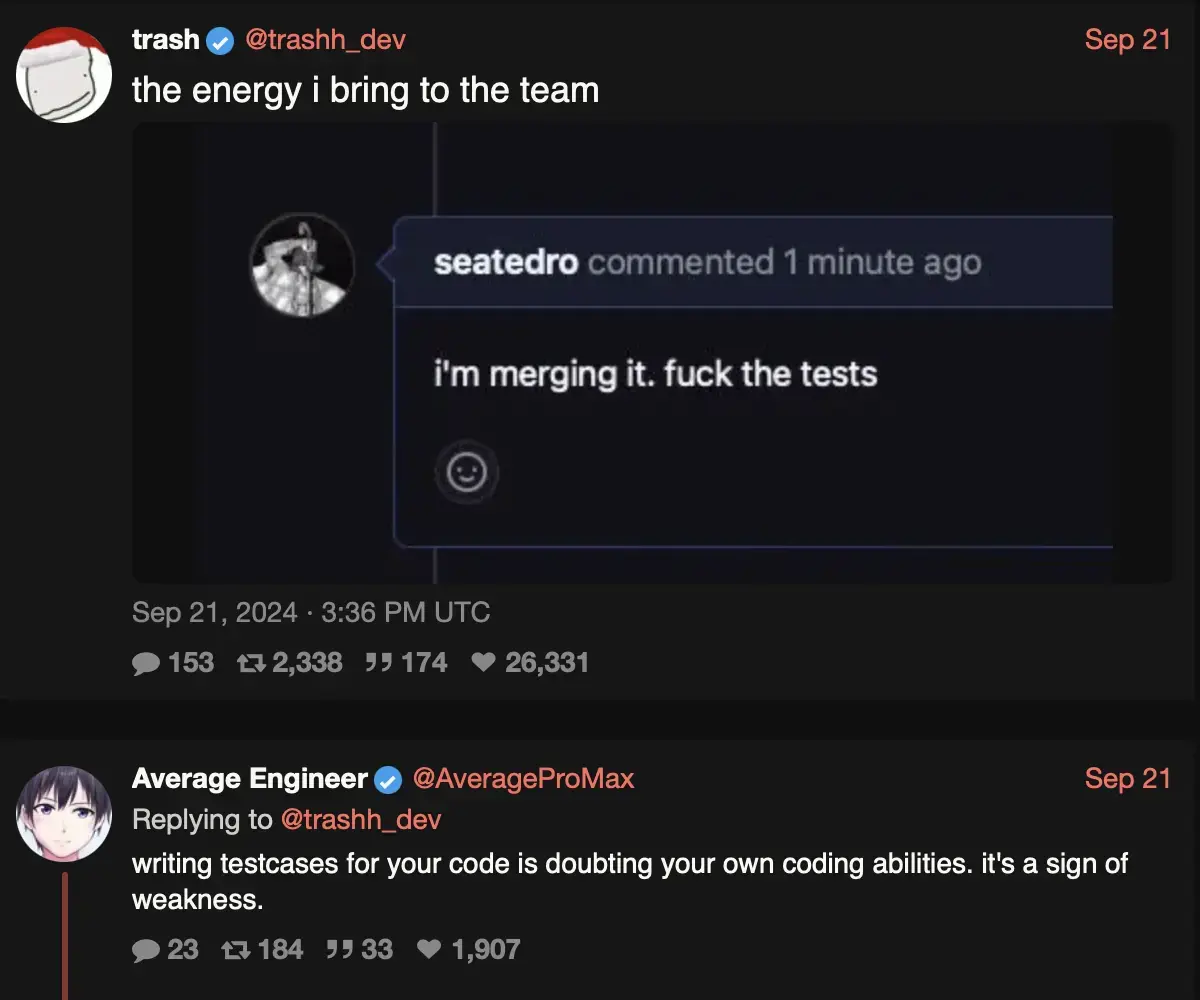Click the comment icon showing 23 replies
This screenshot has height=1000, width=1200.
coord(146,950)
